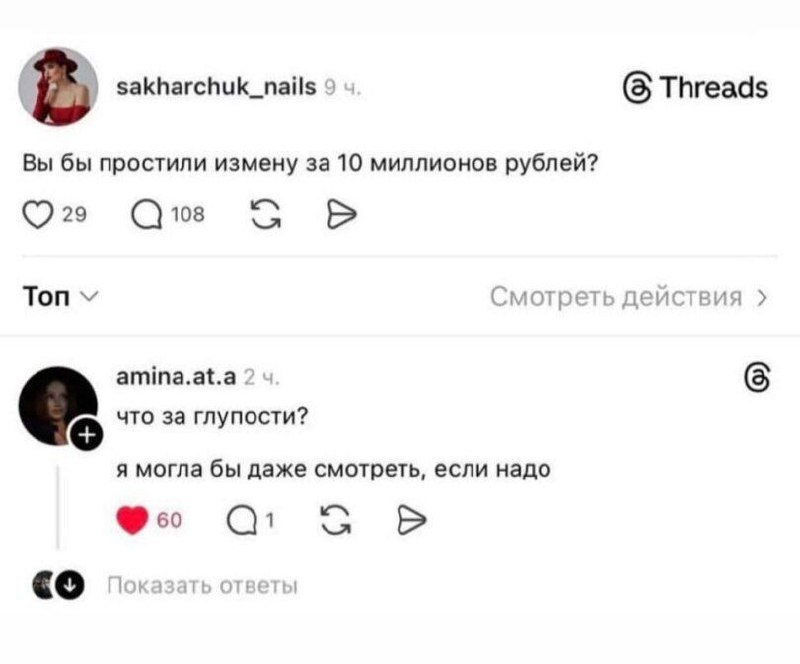Image resolution: width=800 pixels, height=664 pixels.
Task: Click the small Threads icon beside amina.at.a reply
Action: pyautogui.click(x=757, y=378)
